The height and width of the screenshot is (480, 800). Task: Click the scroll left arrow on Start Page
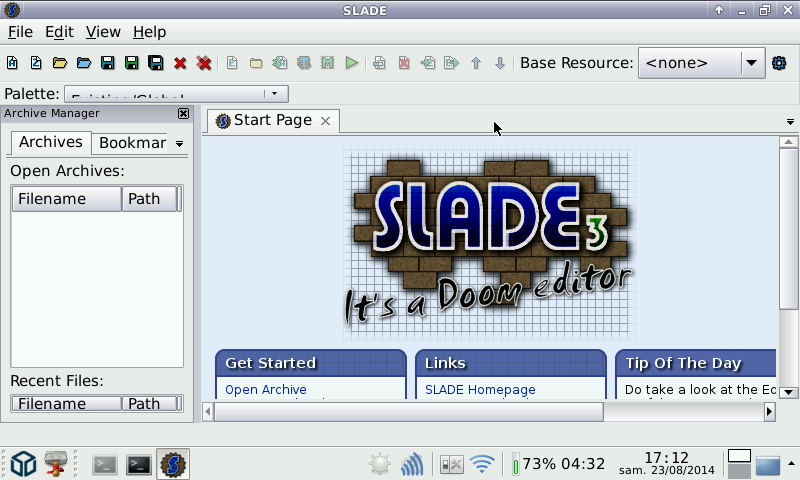click(208, 412)
